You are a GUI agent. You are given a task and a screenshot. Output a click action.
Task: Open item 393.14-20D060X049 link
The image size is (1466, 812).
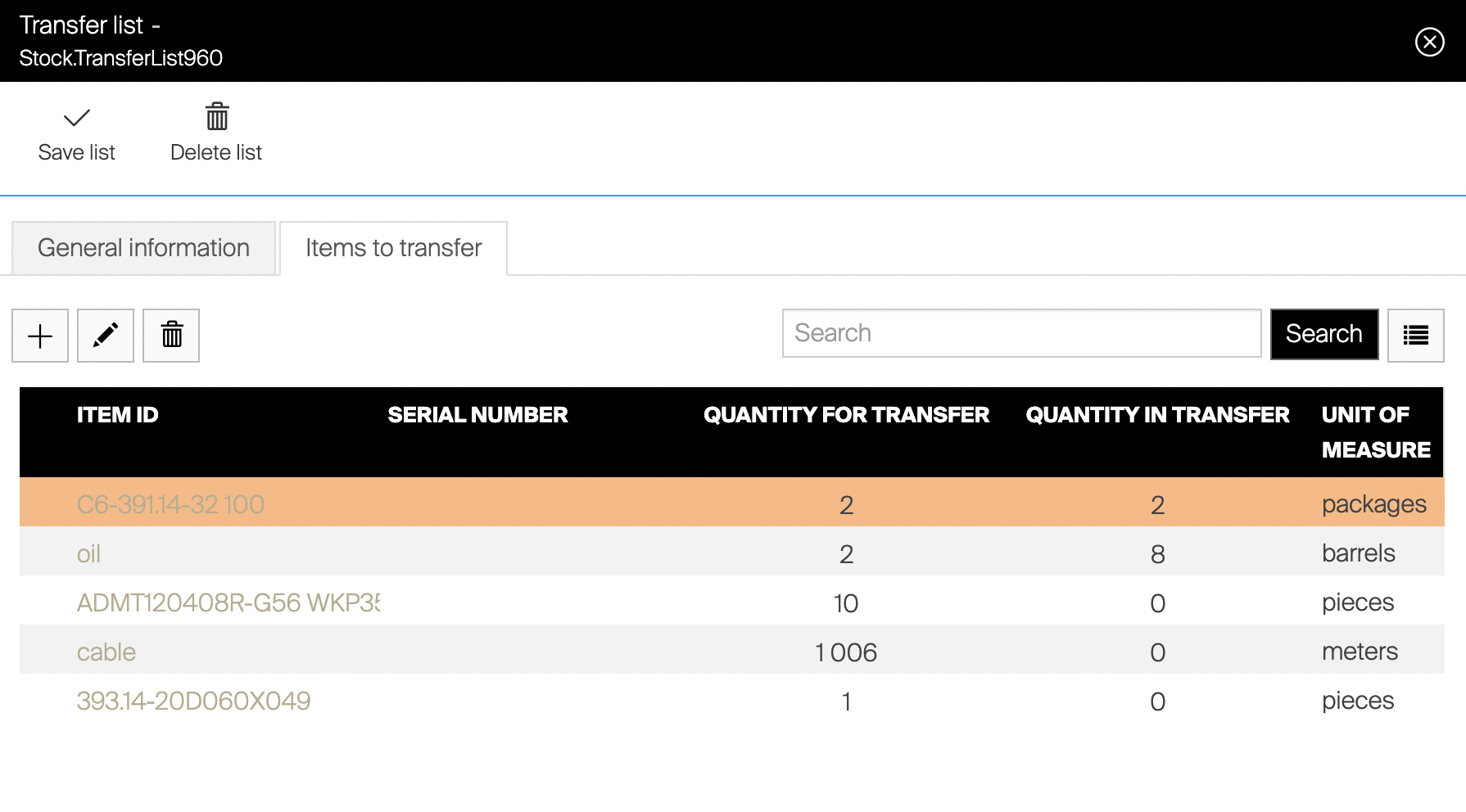click(x=193, y=701)
